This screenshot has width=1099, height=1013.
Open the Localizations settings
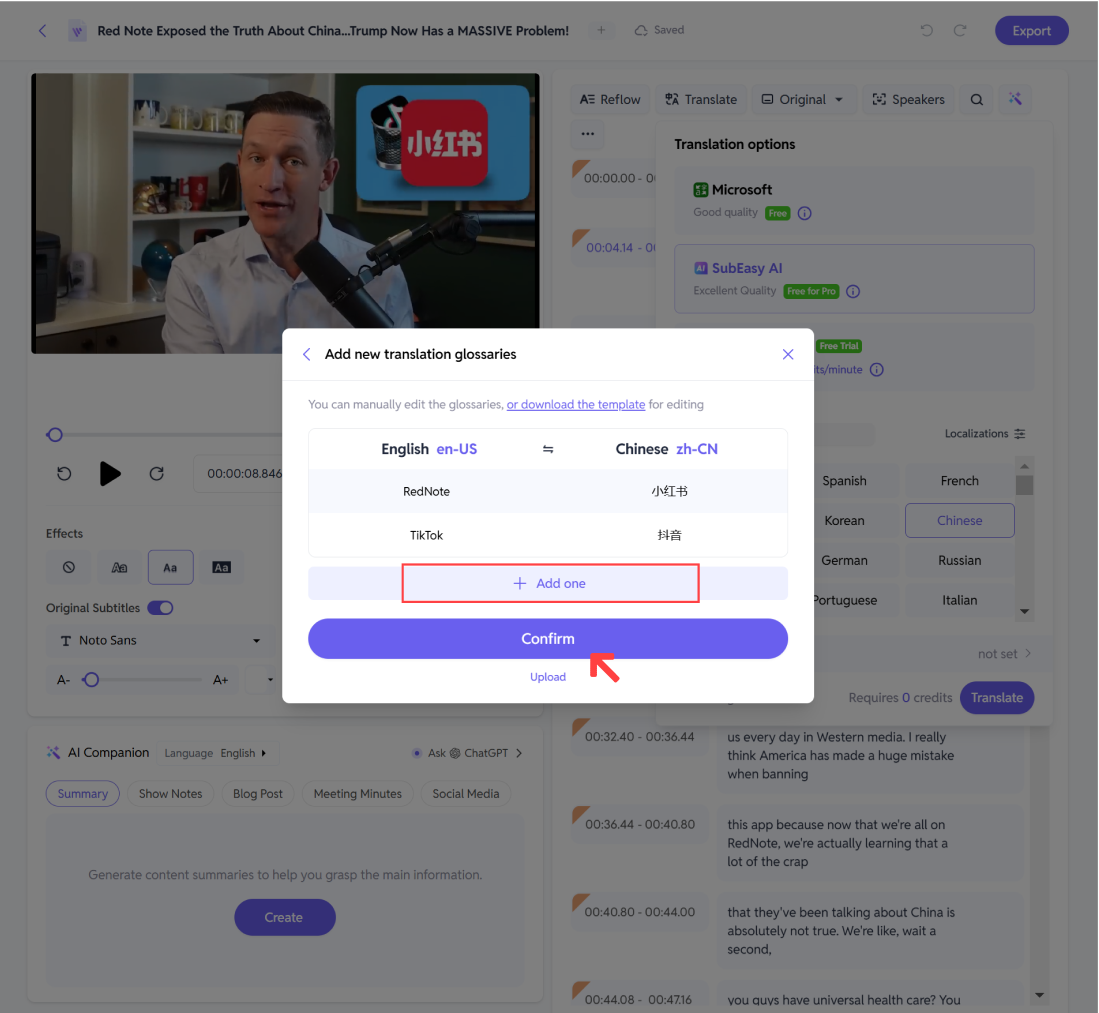(x=985, y=434)
